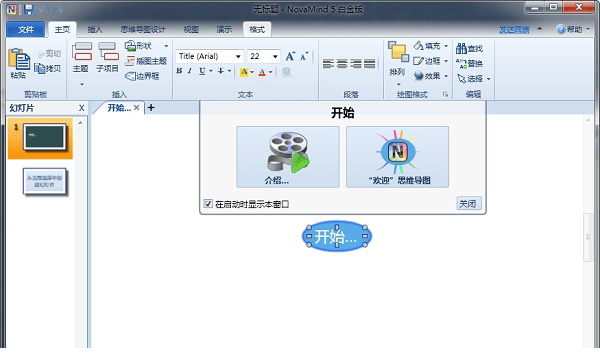The image size is (600, 361).
Task: Switch to the Presentation (演示) ribbon tab
Action: point(224,29)
